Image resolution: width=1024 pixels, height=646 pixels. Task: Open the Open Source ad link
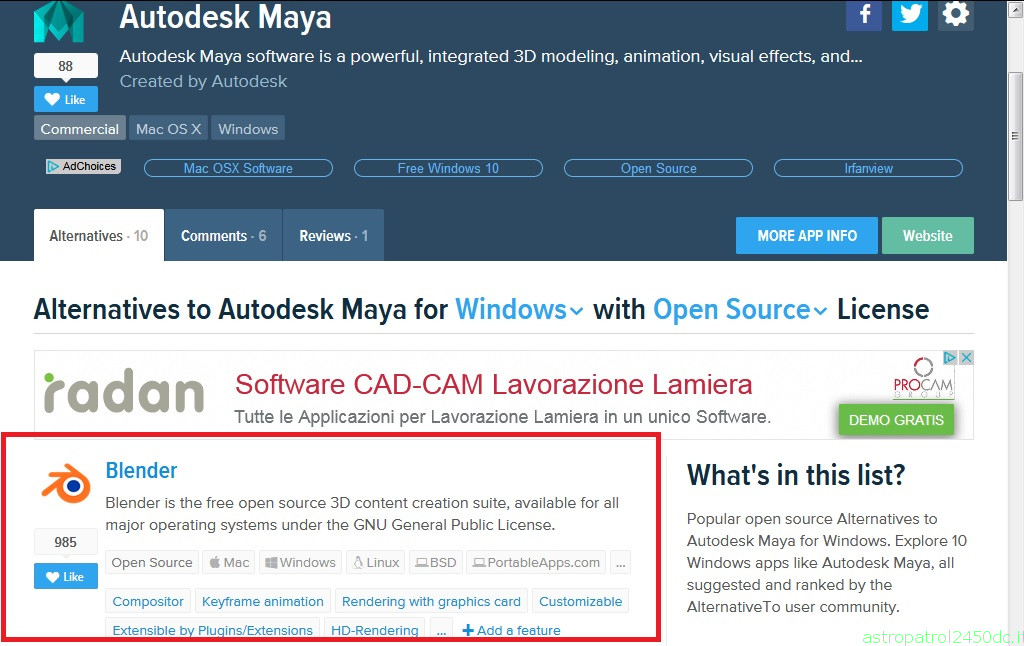tap(658, 168)
